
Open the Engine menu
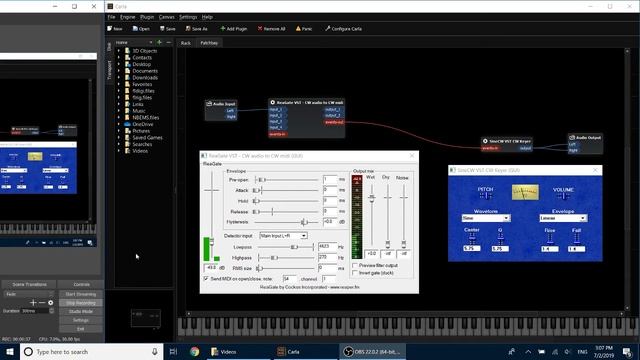pyautogui.click(x=128, y=17)
